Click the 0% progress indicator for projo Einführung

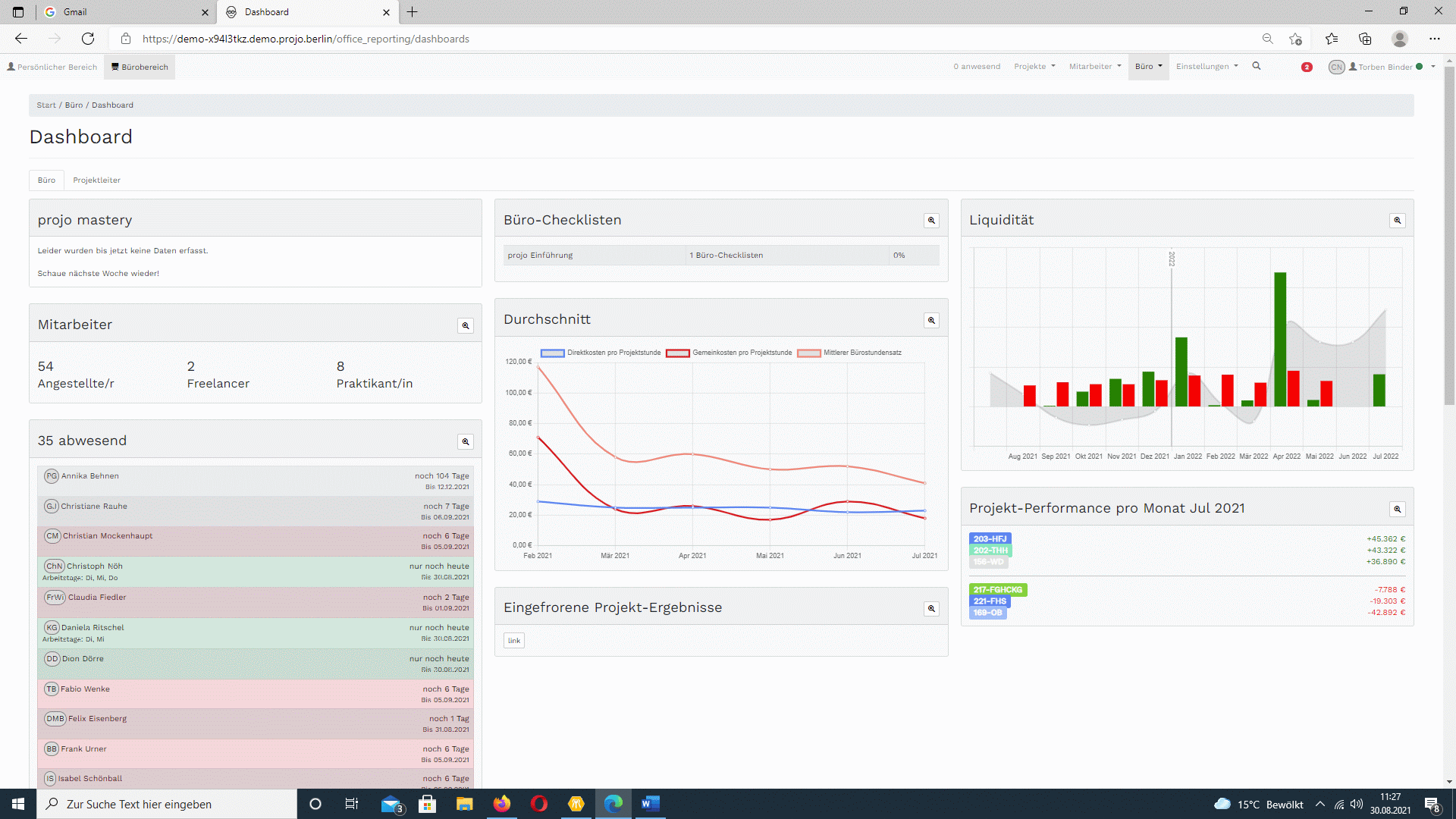click(899, 255)
